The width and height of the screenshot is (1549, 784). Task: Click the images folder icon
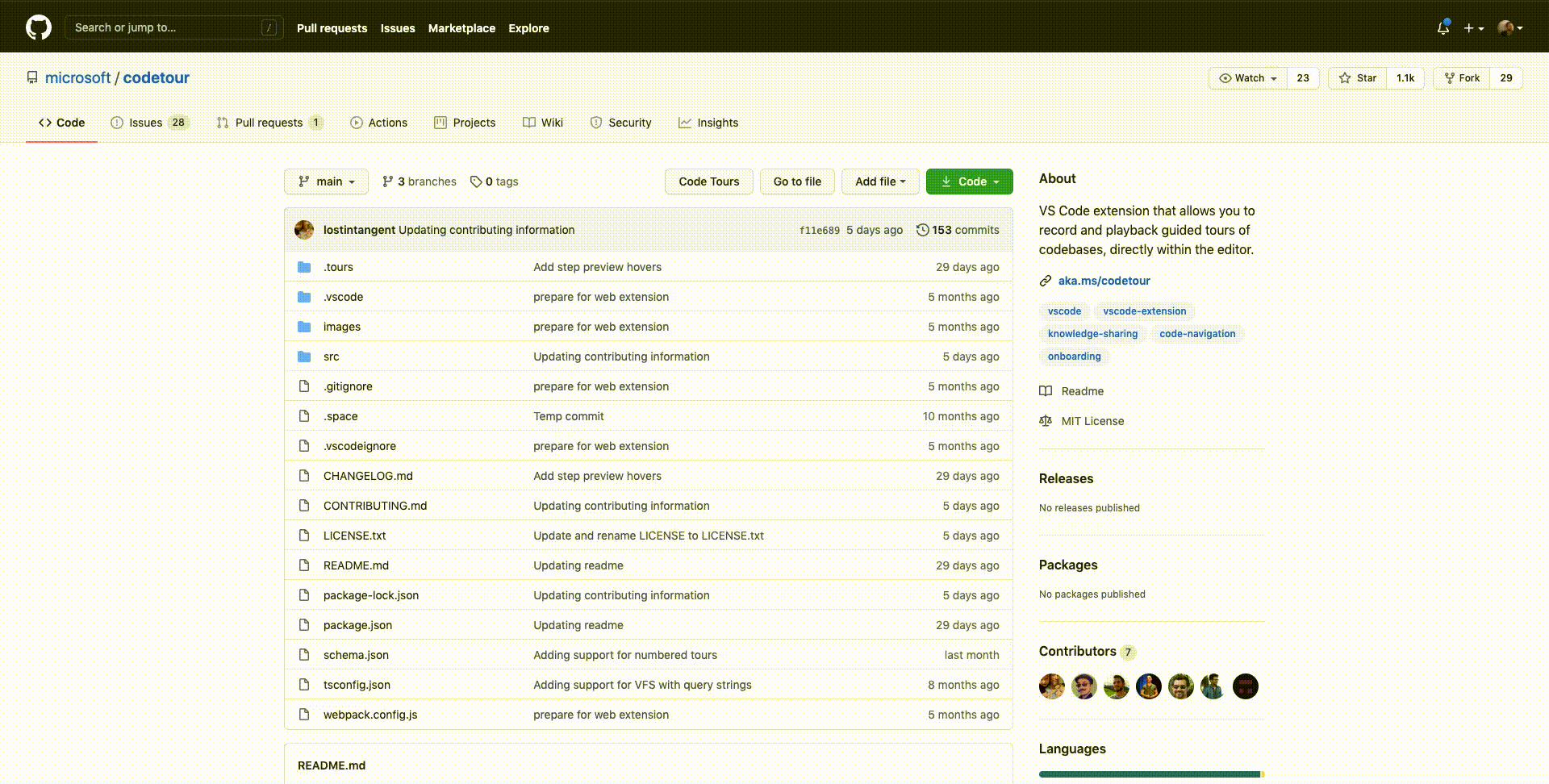point(304,327)
